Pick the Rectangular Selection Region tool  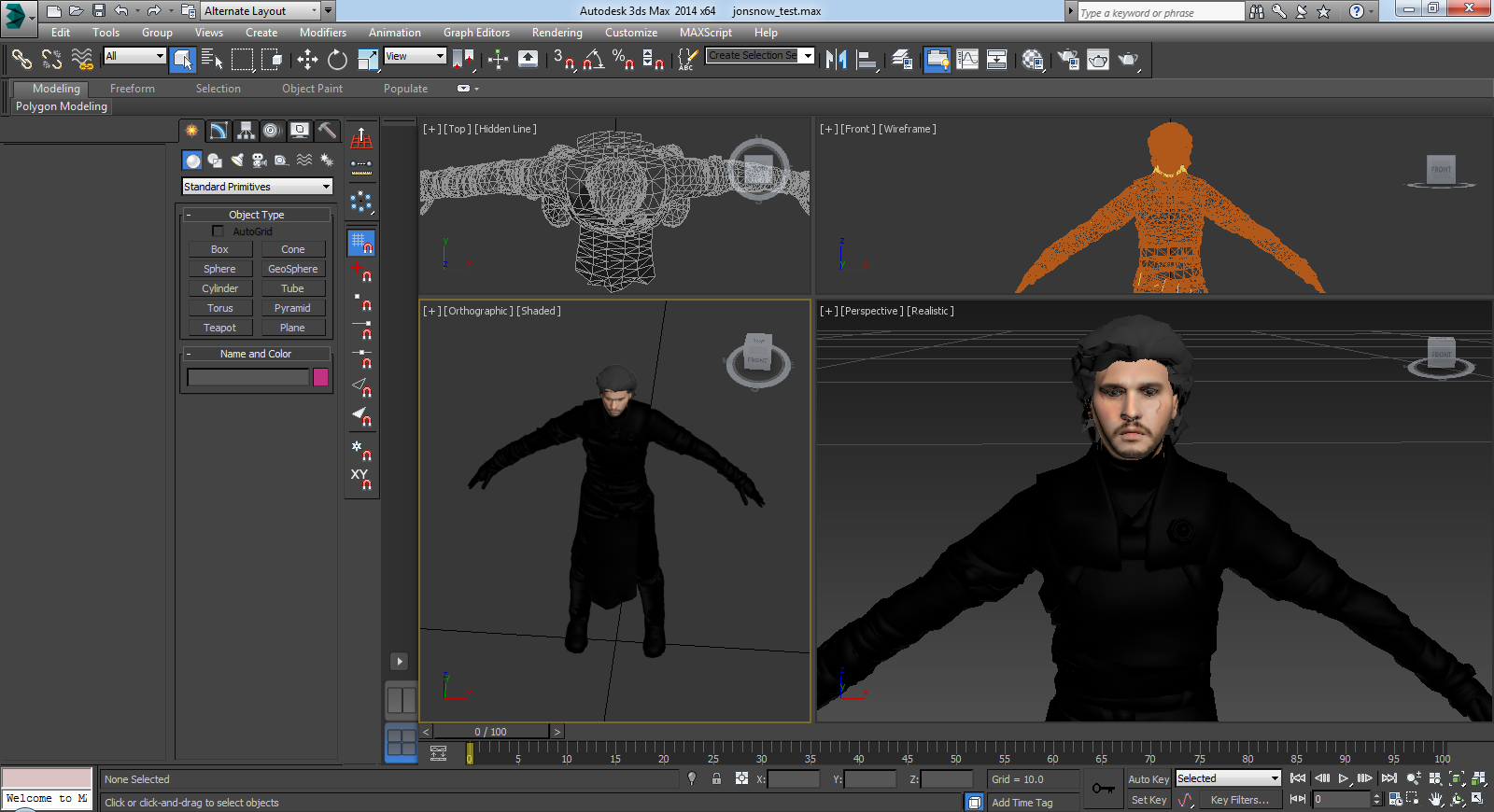[242, 60]
